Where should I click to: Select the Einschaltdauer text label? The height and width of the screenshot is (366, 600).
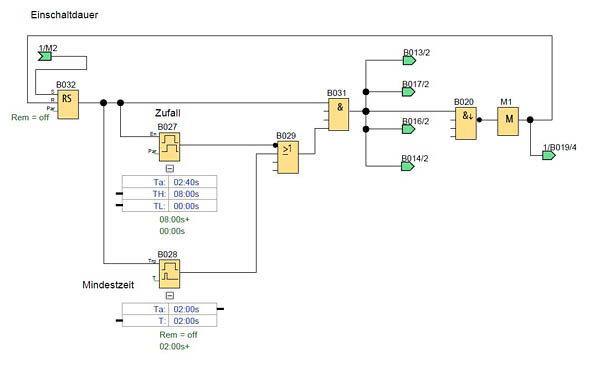64,15
